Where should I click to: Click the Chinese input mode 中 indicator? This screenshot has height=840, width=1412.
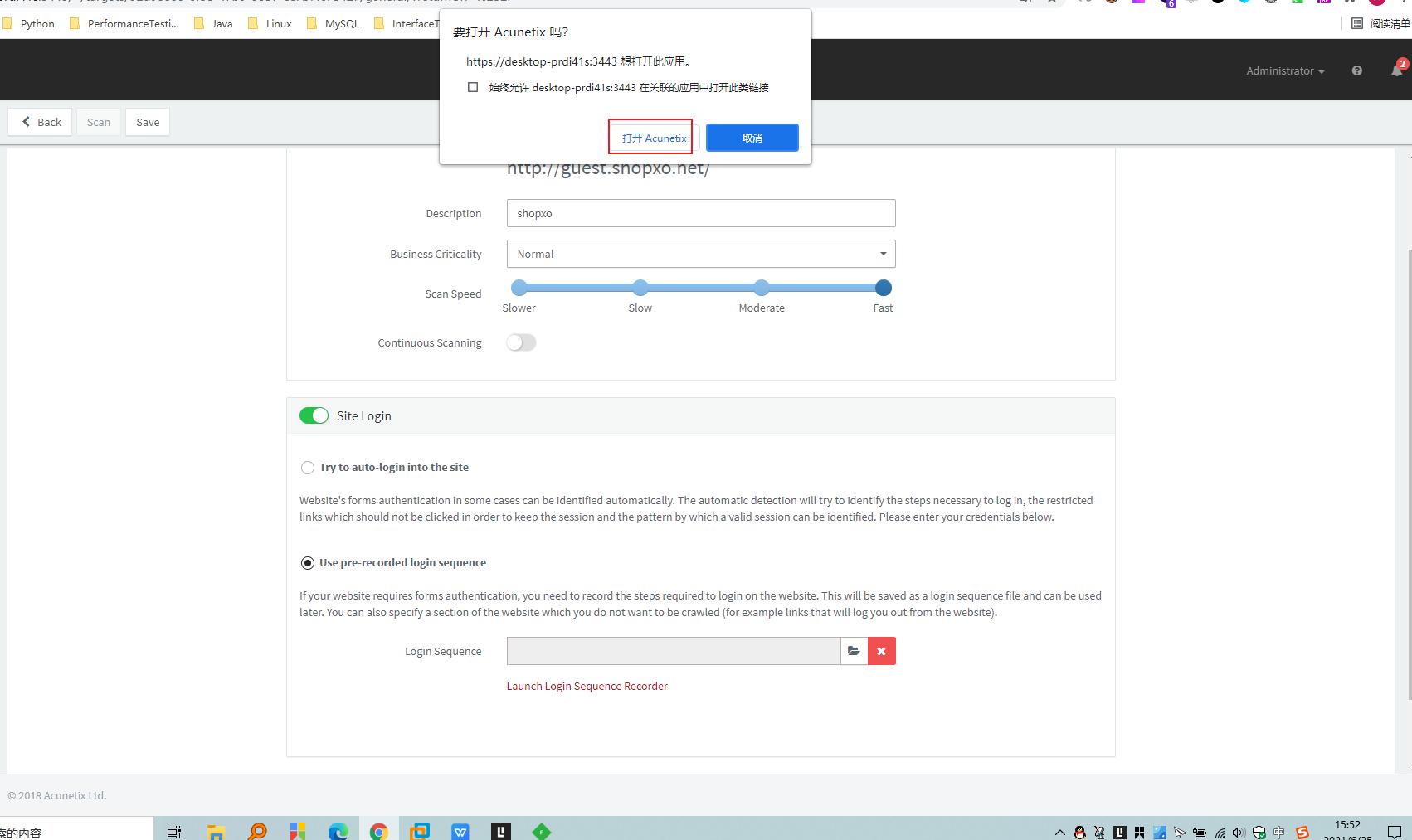(x=1279, y=832)
